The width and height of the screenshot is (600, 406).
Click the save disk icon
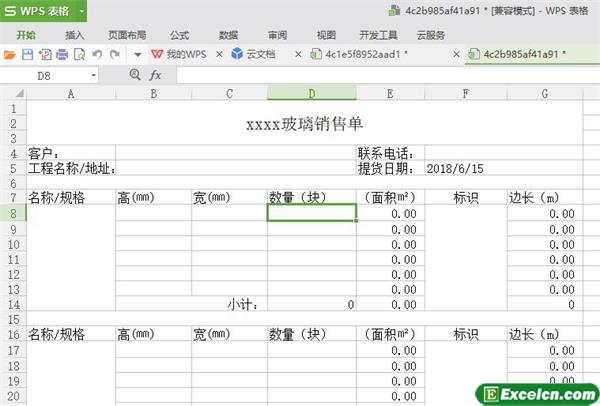click(27, 55)
